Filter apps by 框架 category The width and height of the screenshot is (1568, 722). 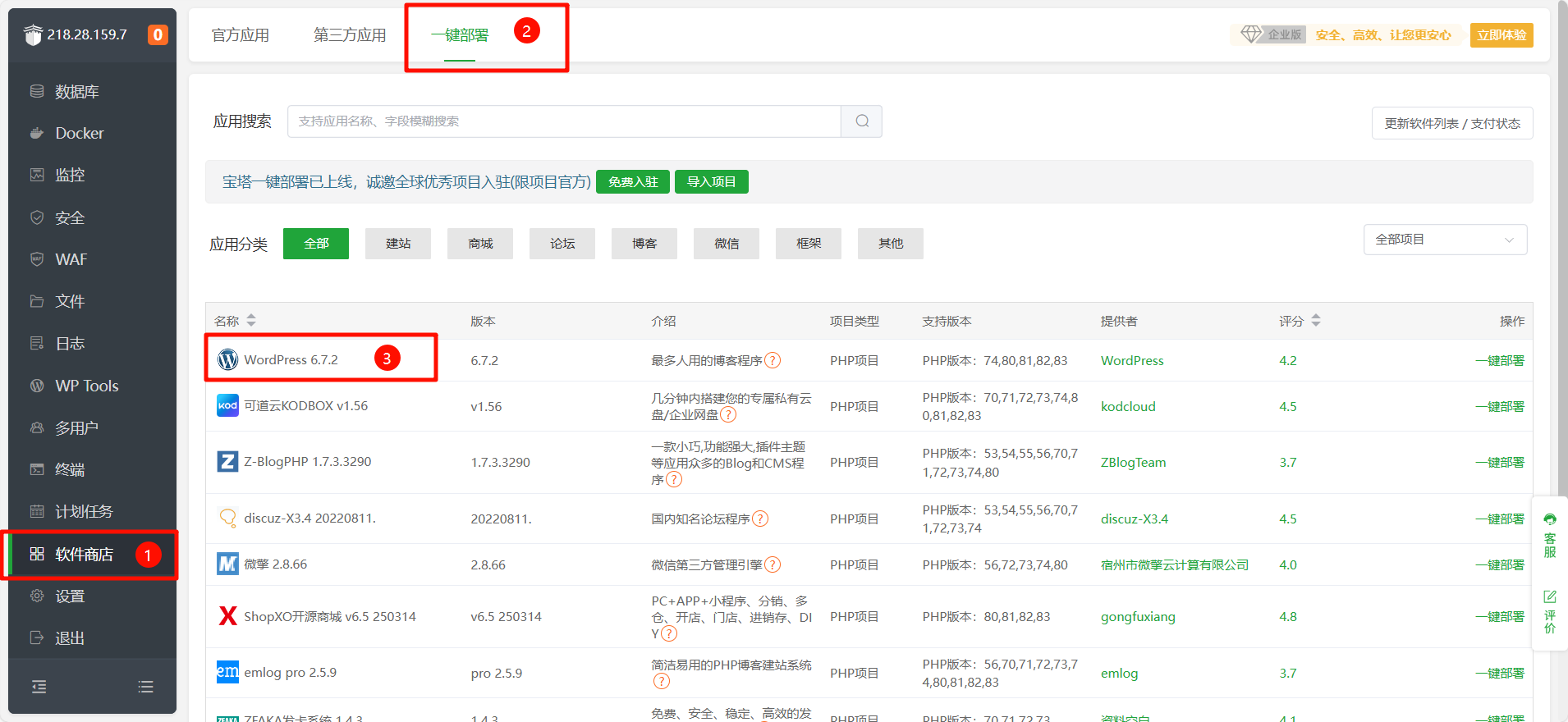809,244
